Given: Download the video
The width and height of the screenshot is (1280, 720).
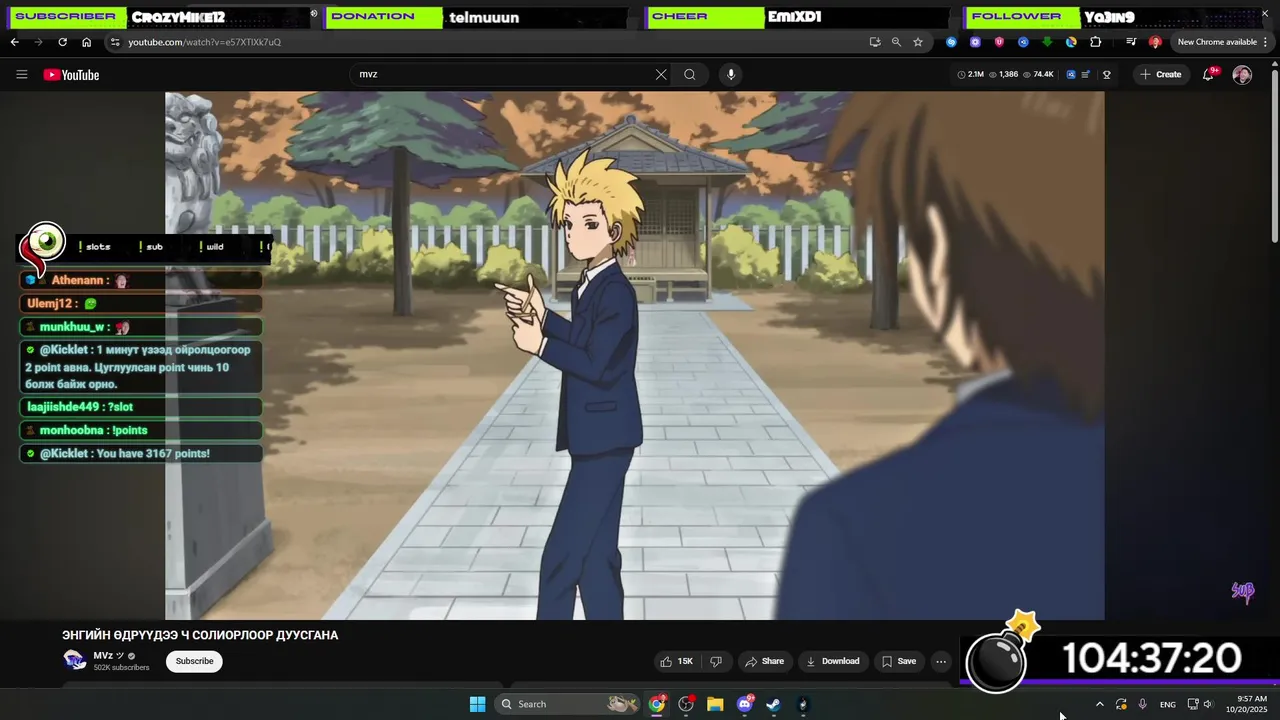Looking at the screenshot, I should 833,661.
